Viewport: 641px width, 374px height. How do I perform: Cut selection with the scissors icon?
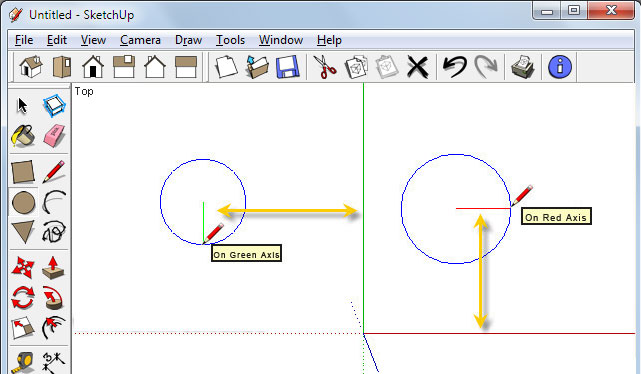(x=325, y=67)
